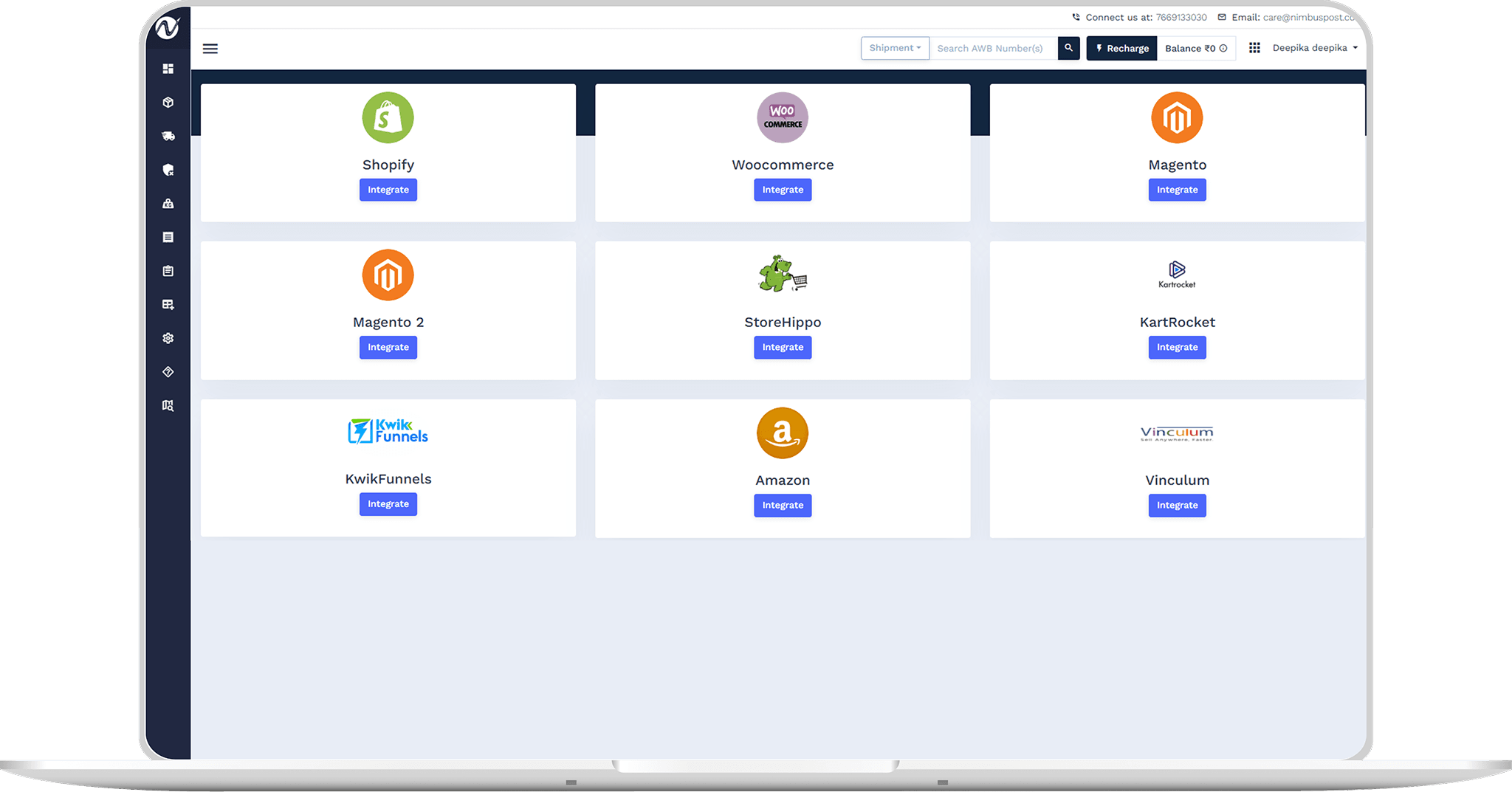Click the balance info circle icon

[1223, 49]
